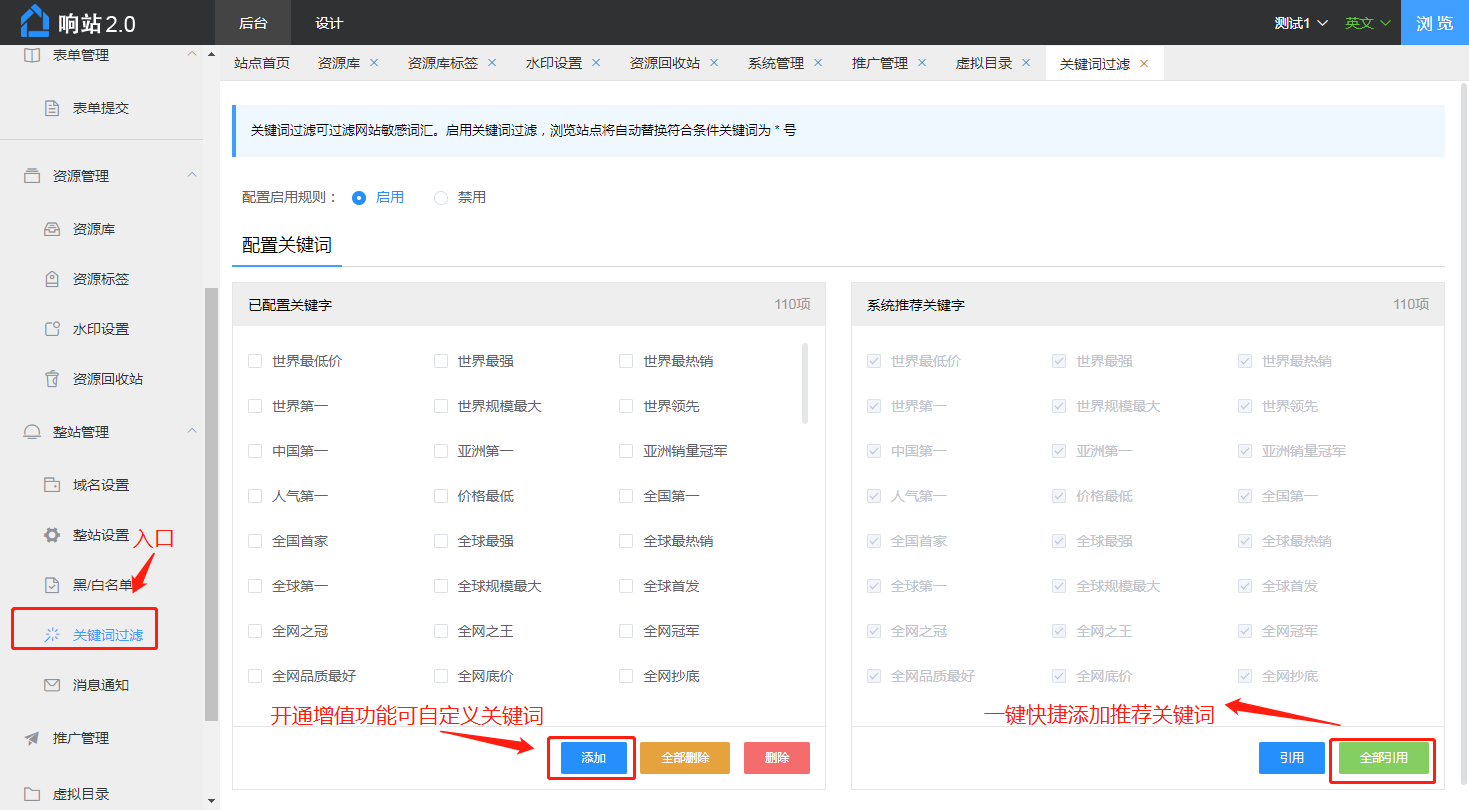Close the 水印设置 tab

tap(596, 63)
